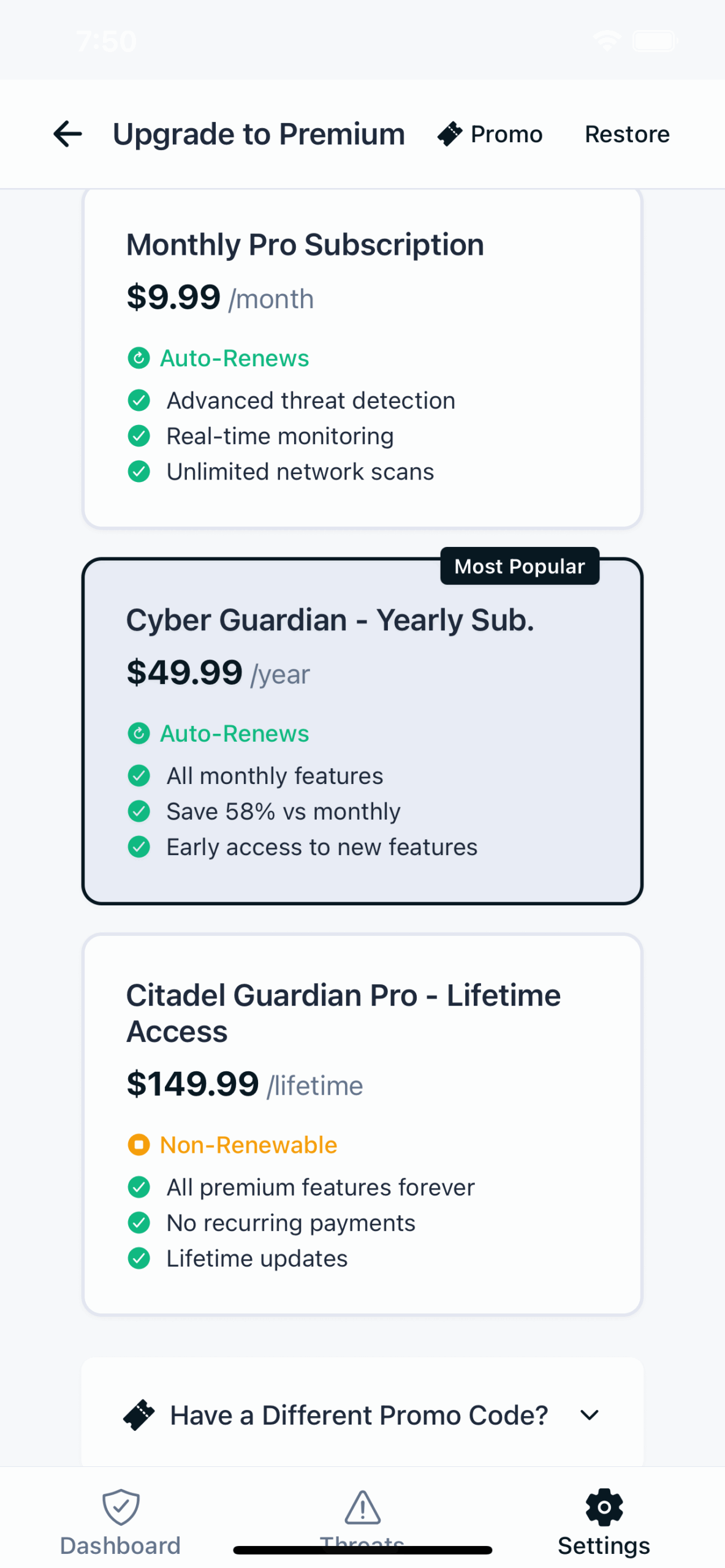
Task: Click the Monthly plan Auto-Renews icon
Action: 139,358
